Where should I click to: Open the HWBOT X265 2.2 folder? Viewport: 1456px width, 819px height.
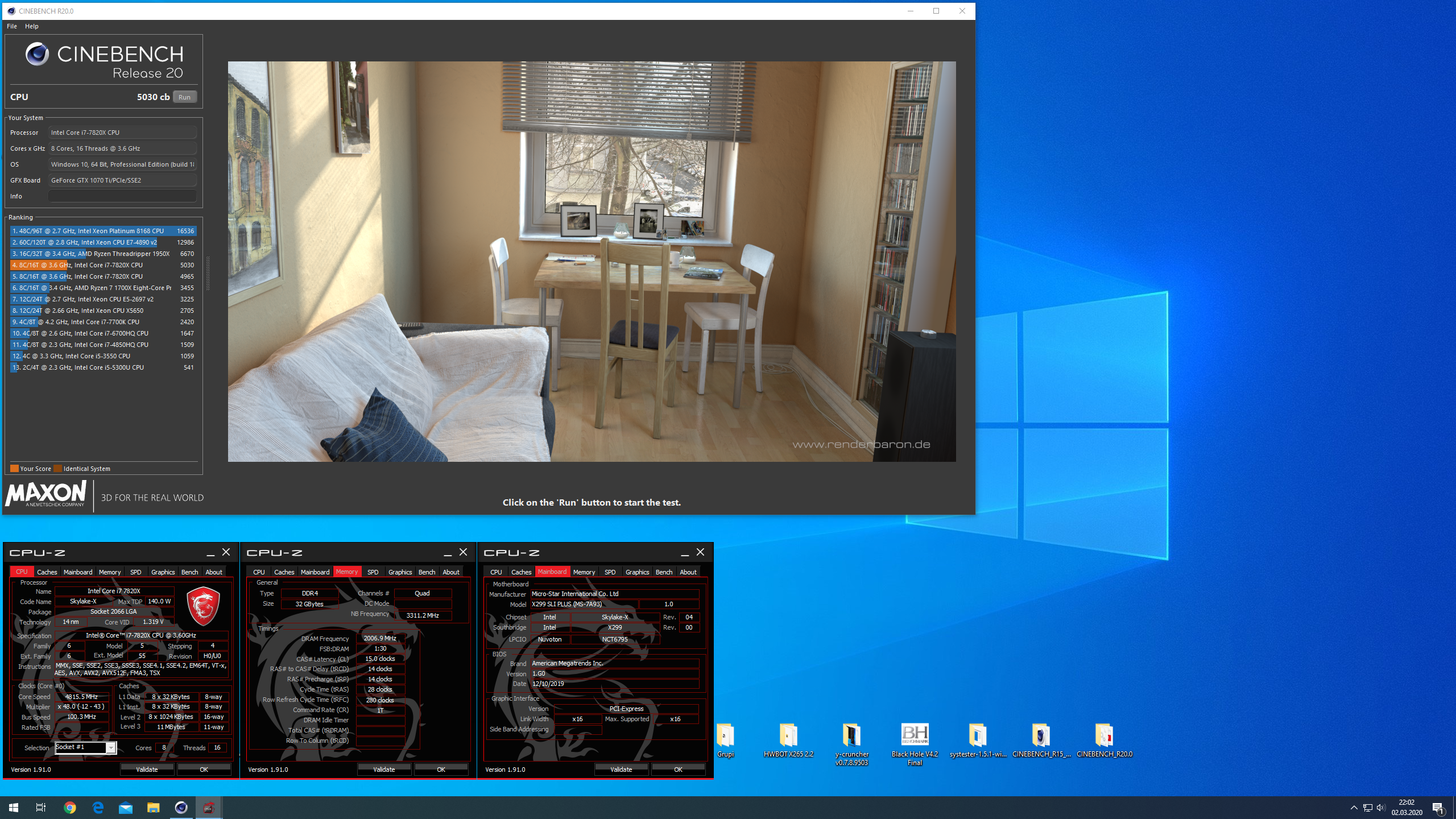click(x=788, y=740)
